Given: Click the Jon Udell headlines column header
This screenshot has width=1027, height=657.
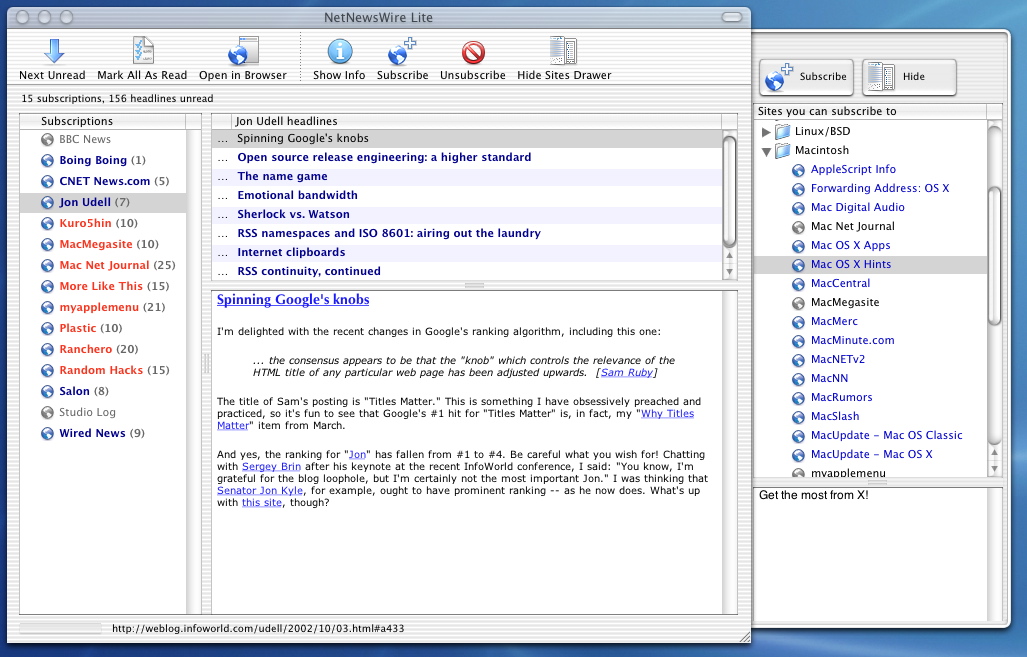Looking at the screenshot, I should (x=476, y=121).
